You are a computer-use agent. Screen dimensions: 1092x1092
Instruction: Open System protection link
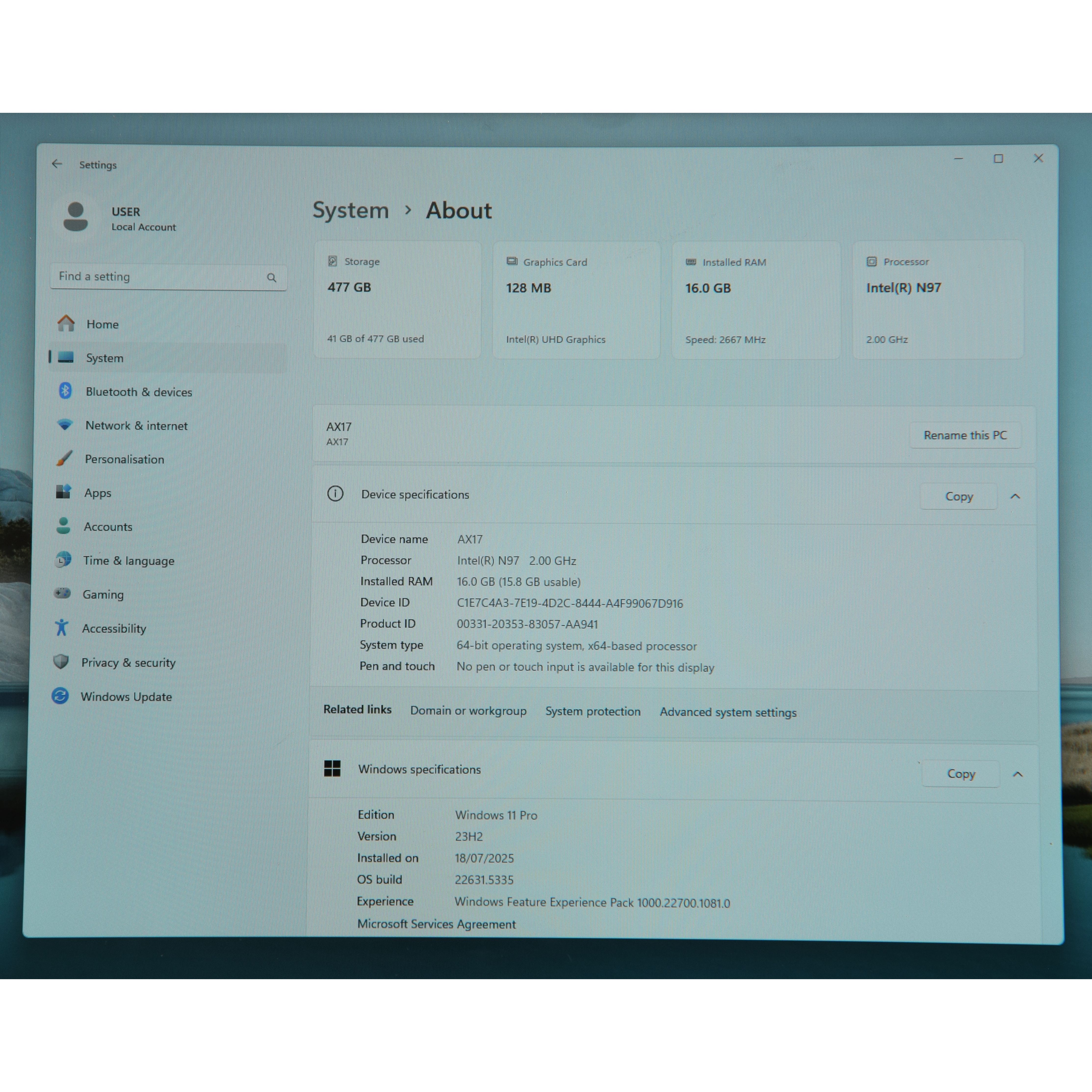(x=593, y=711)
